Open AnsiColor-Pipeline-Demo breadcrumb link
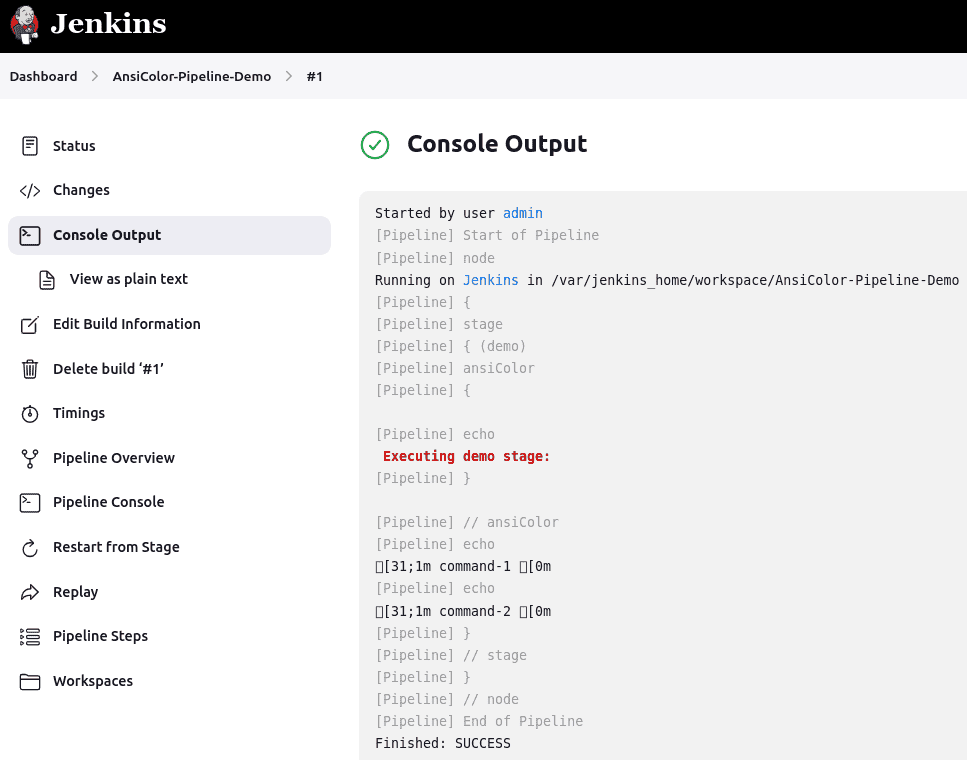Screen dimensions: 967x760 coord(192,76)
